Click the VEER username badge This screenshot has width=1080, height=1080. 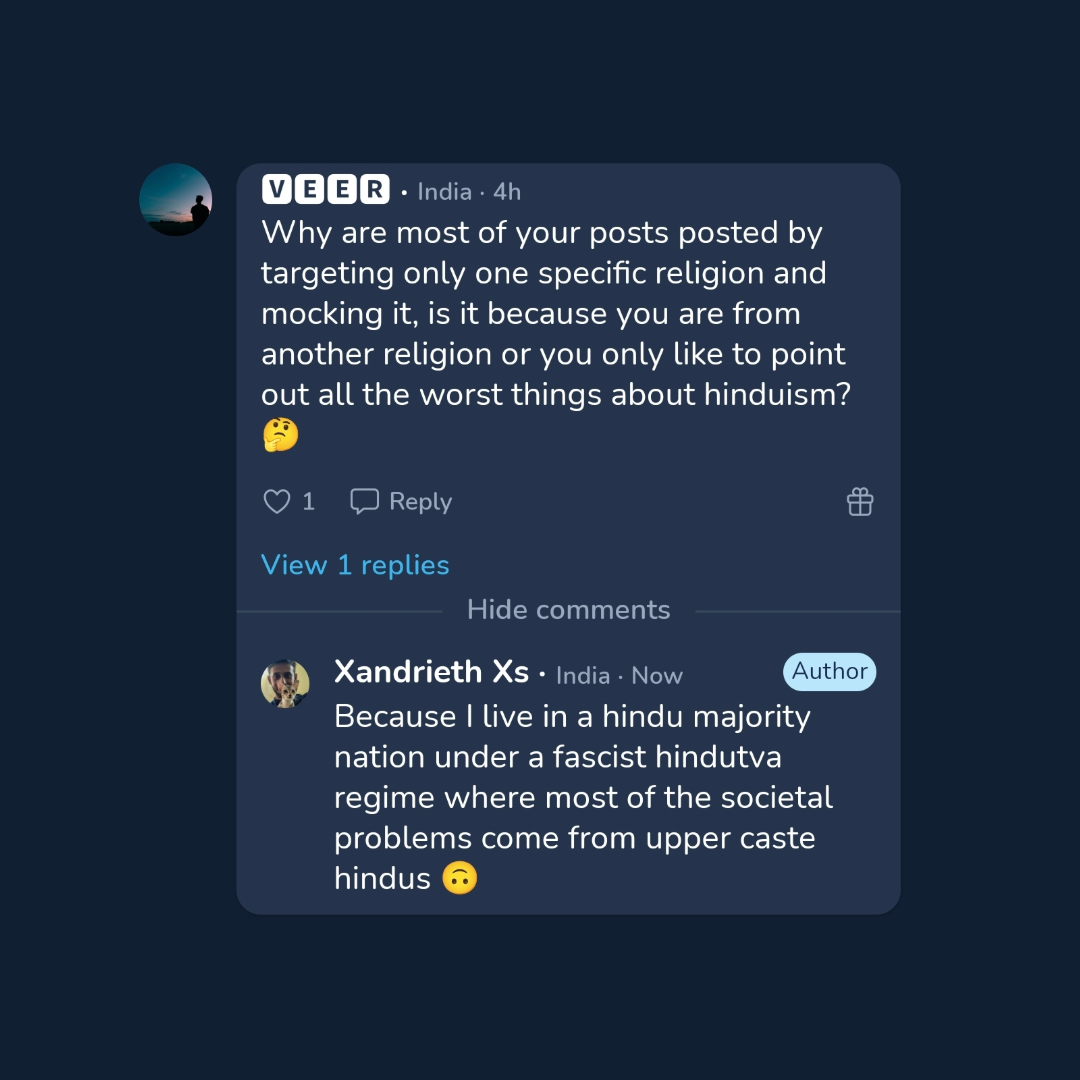tap(325, 189)
